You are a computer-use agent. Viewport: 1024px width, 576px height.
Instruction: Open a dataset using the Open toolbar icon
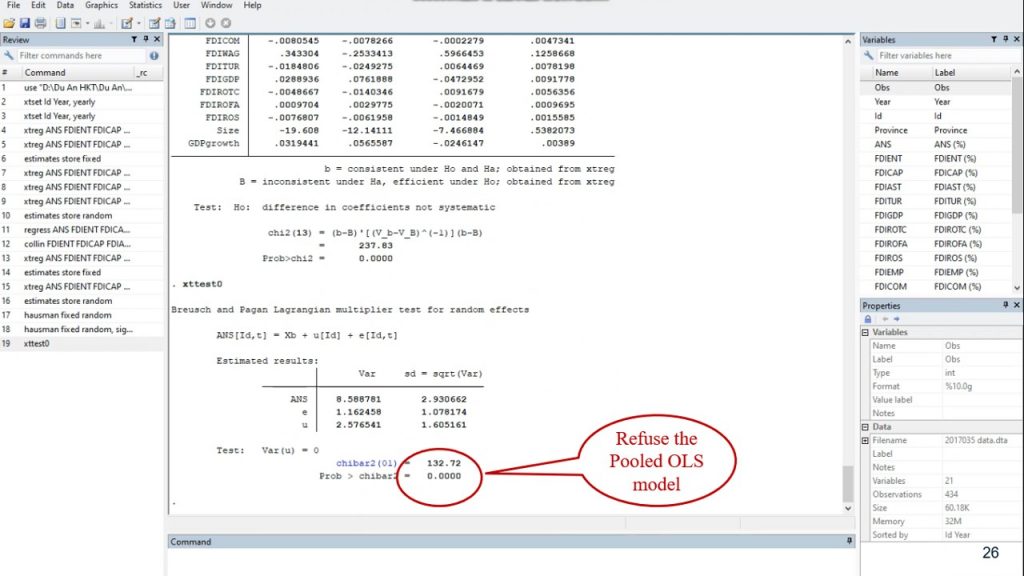point(9,22)
